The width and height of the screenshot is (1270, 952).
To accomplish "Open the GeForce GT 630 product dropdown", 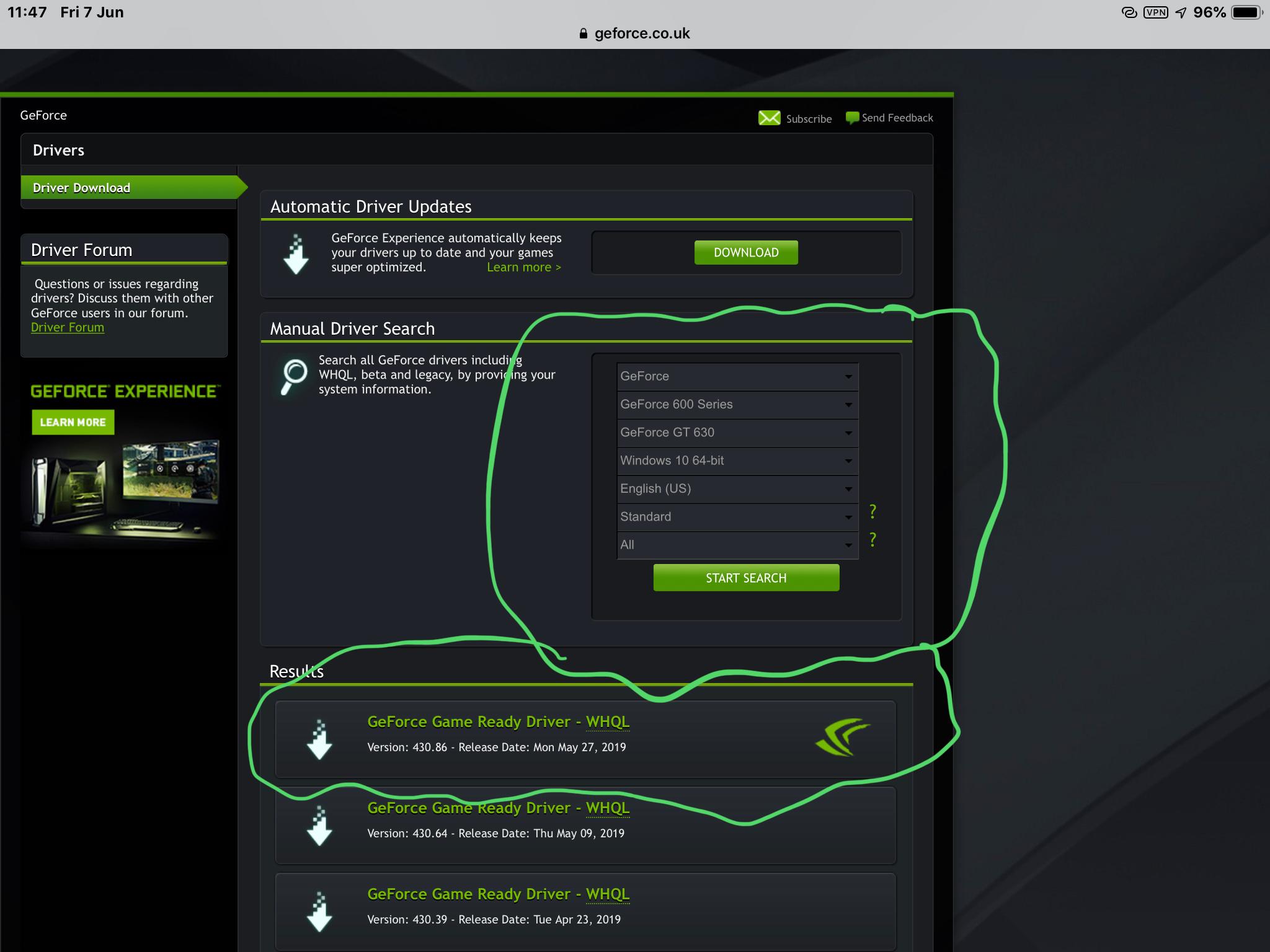I will [737, 433].
